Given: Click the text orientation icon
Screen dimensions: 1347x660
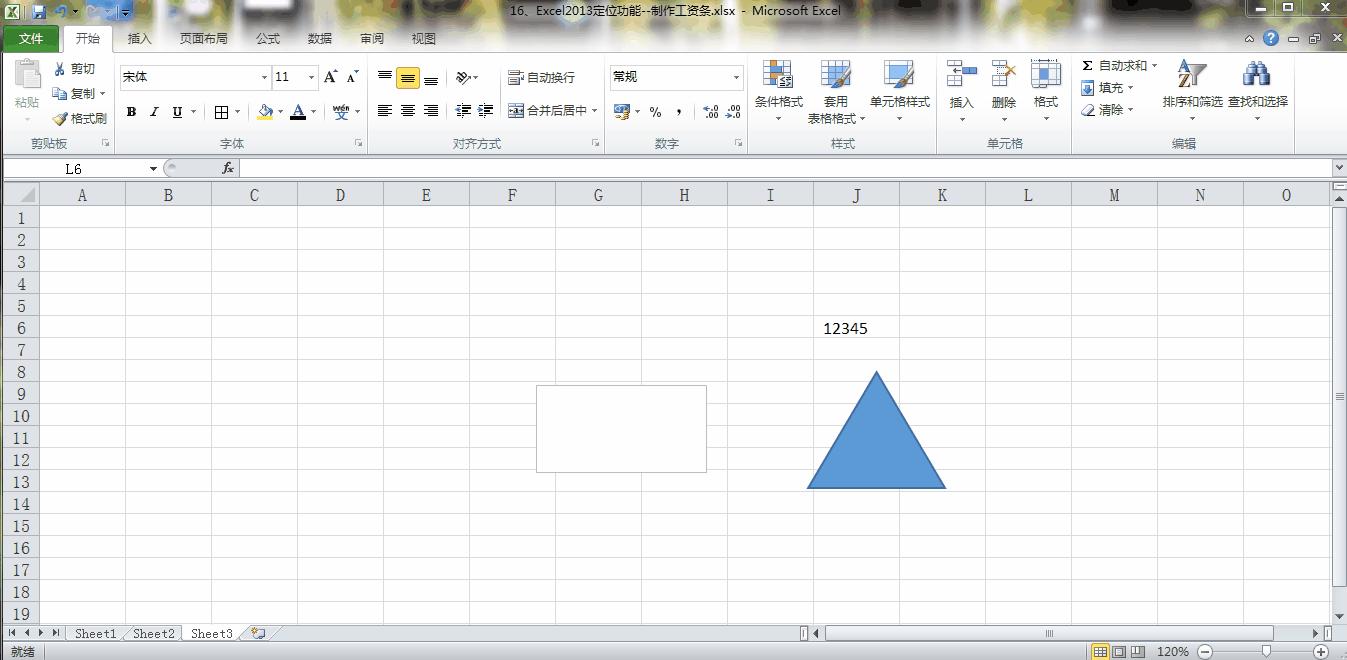Looking at the screenshot, I should (462, 77).
